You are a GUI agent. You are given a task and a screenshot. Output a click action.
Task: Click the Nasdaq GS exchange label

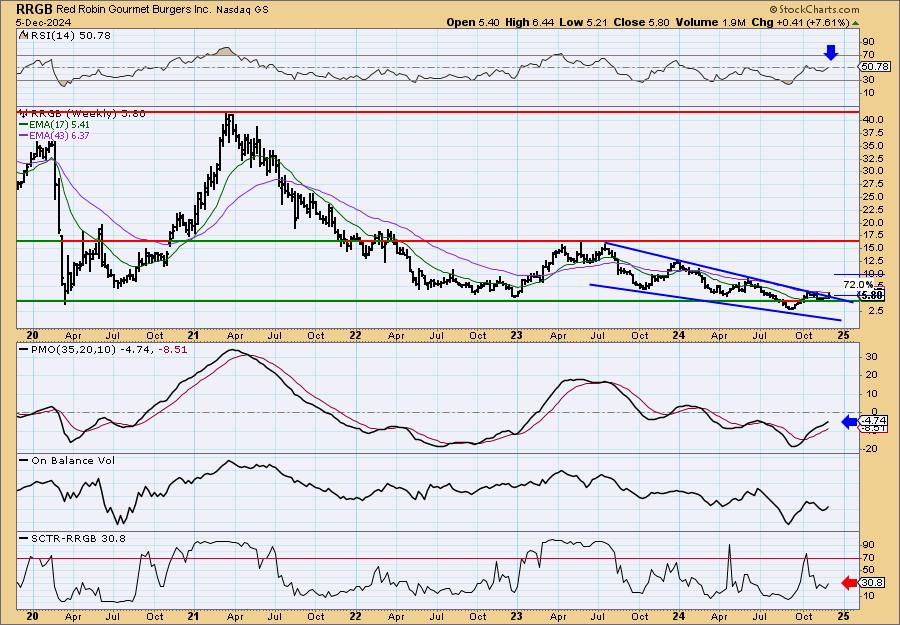(x=241, y=10)
